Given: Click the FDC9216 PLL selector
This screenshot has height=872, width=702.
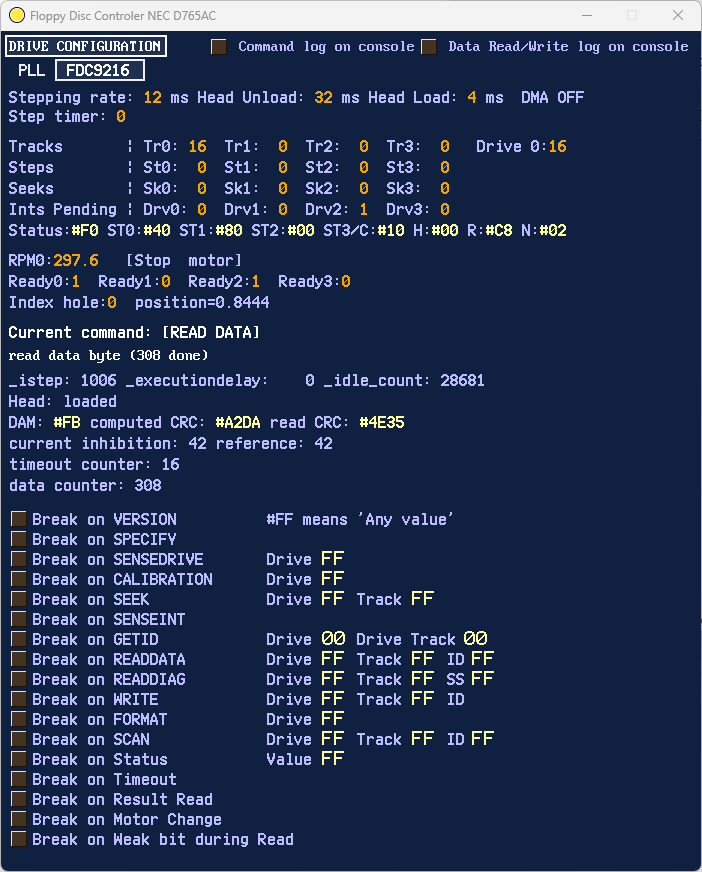Looking at the screenshot, I should pyautogui.click(x=100, y=71).
